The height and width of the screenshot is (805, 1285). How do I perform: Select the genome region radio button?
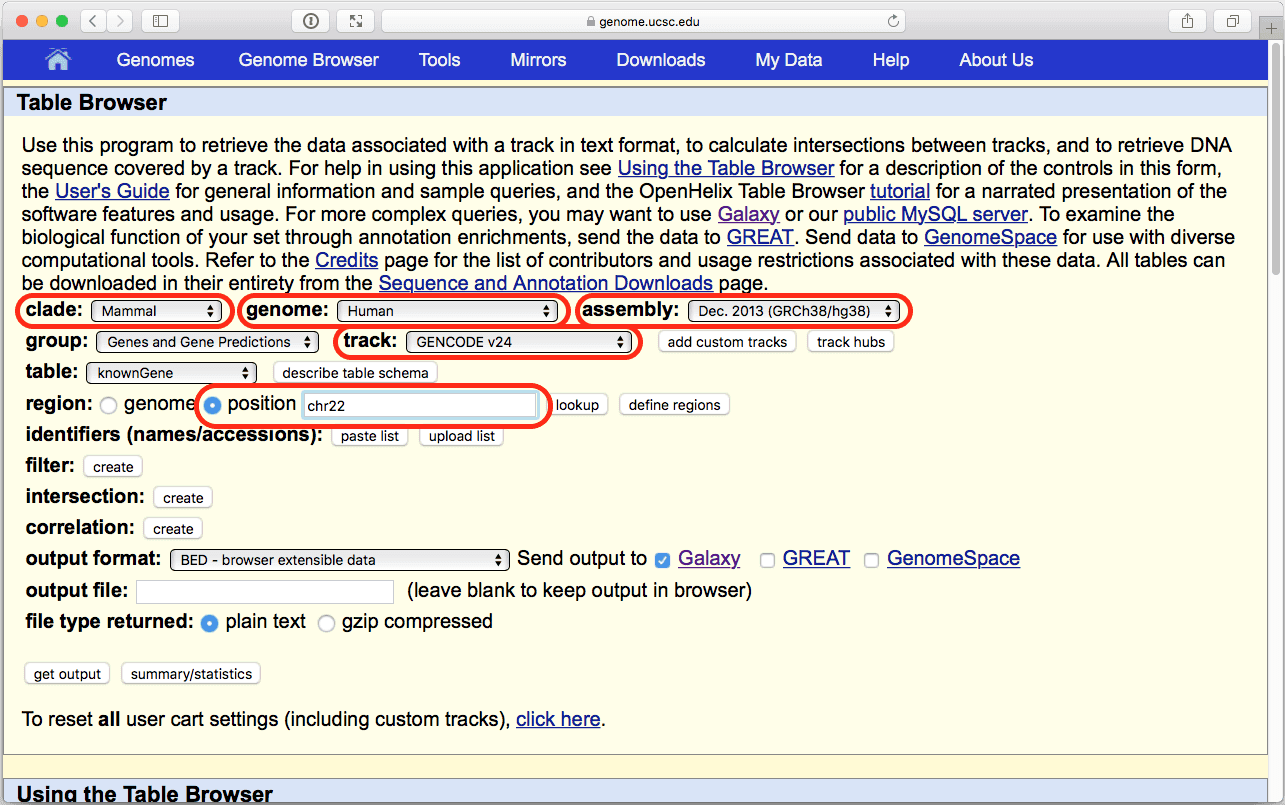[108, 405]
